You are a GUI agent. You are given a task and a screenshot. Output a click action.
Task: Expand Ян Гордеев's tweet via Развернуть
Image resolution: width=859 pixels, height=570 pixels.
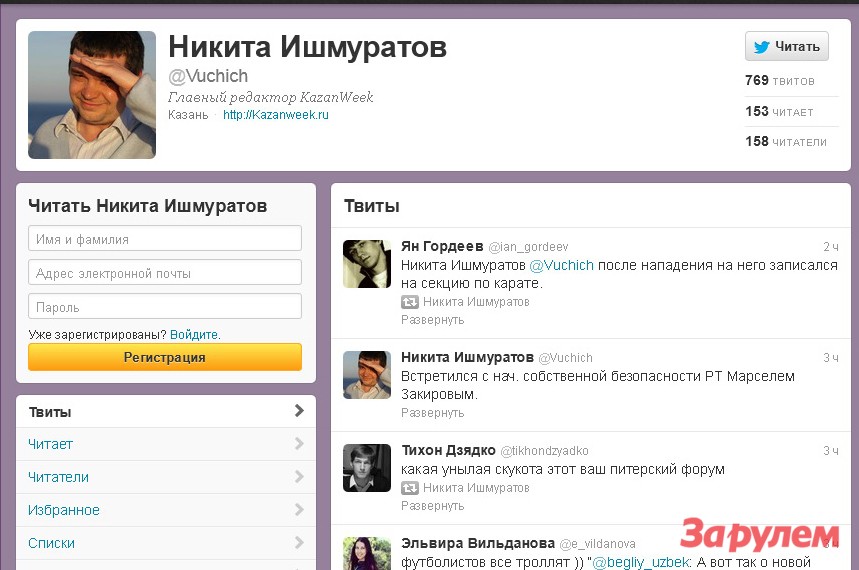click(432, 320)
